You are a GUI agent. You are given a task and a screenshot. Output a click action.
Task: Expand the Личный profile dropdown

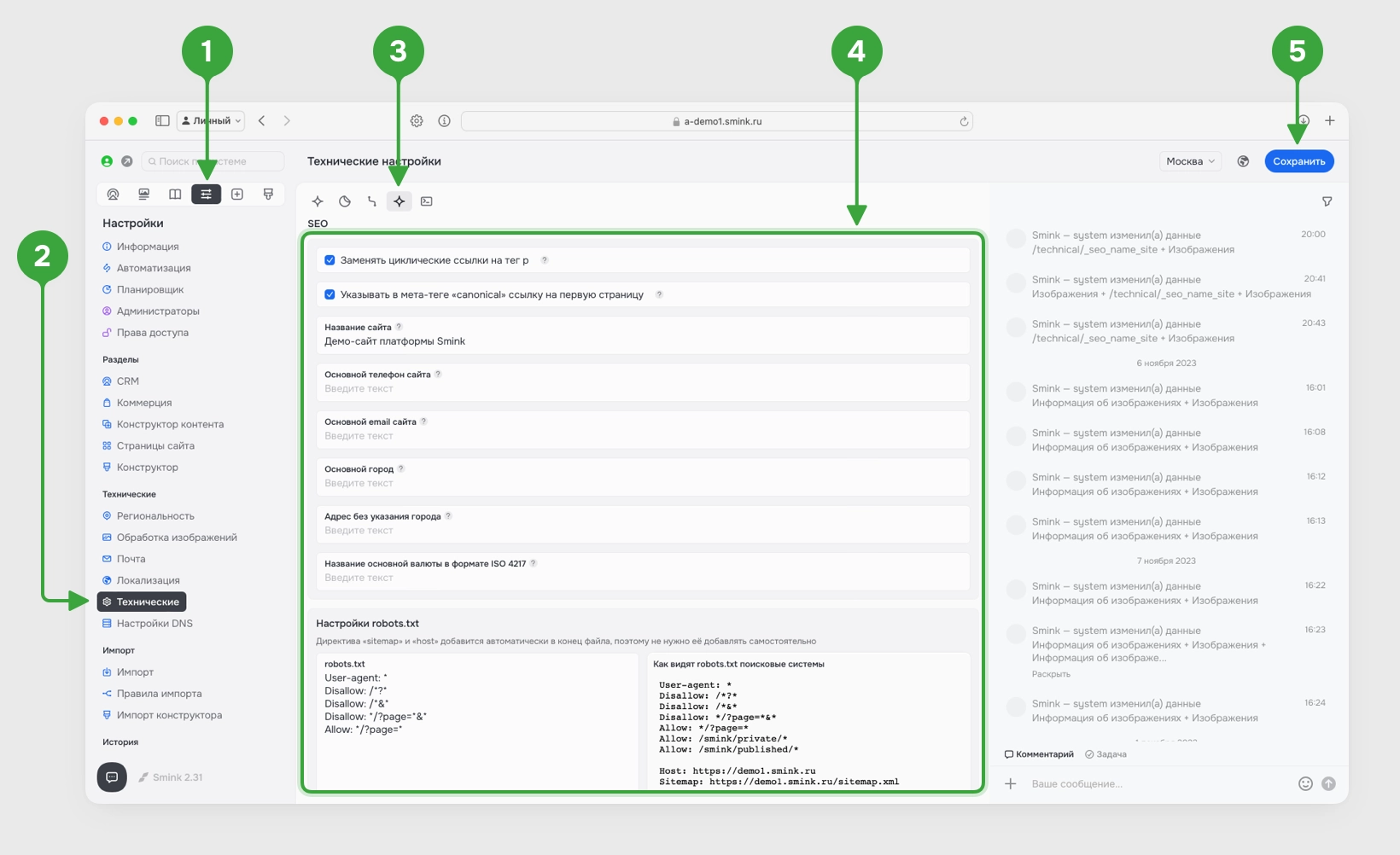pyautogui.click(x=211, y=121)
